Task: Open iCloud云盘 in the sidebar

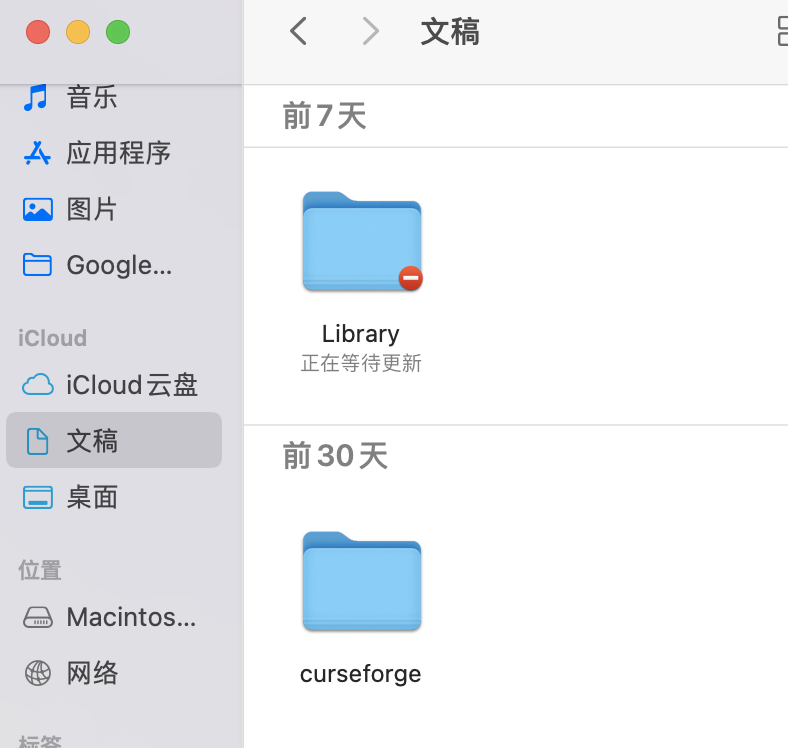Action: [x=131, y=385]
